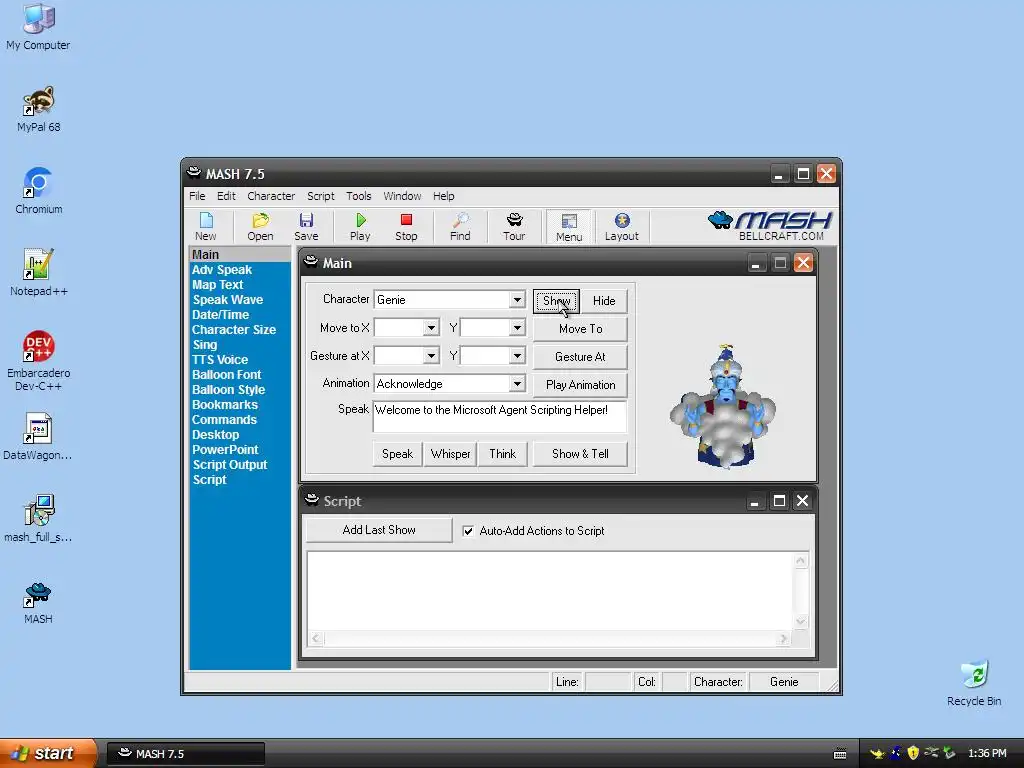The width and height of the screenshot is (1024, 768).
Task: Click the Move To button
Action: [581, 329]
